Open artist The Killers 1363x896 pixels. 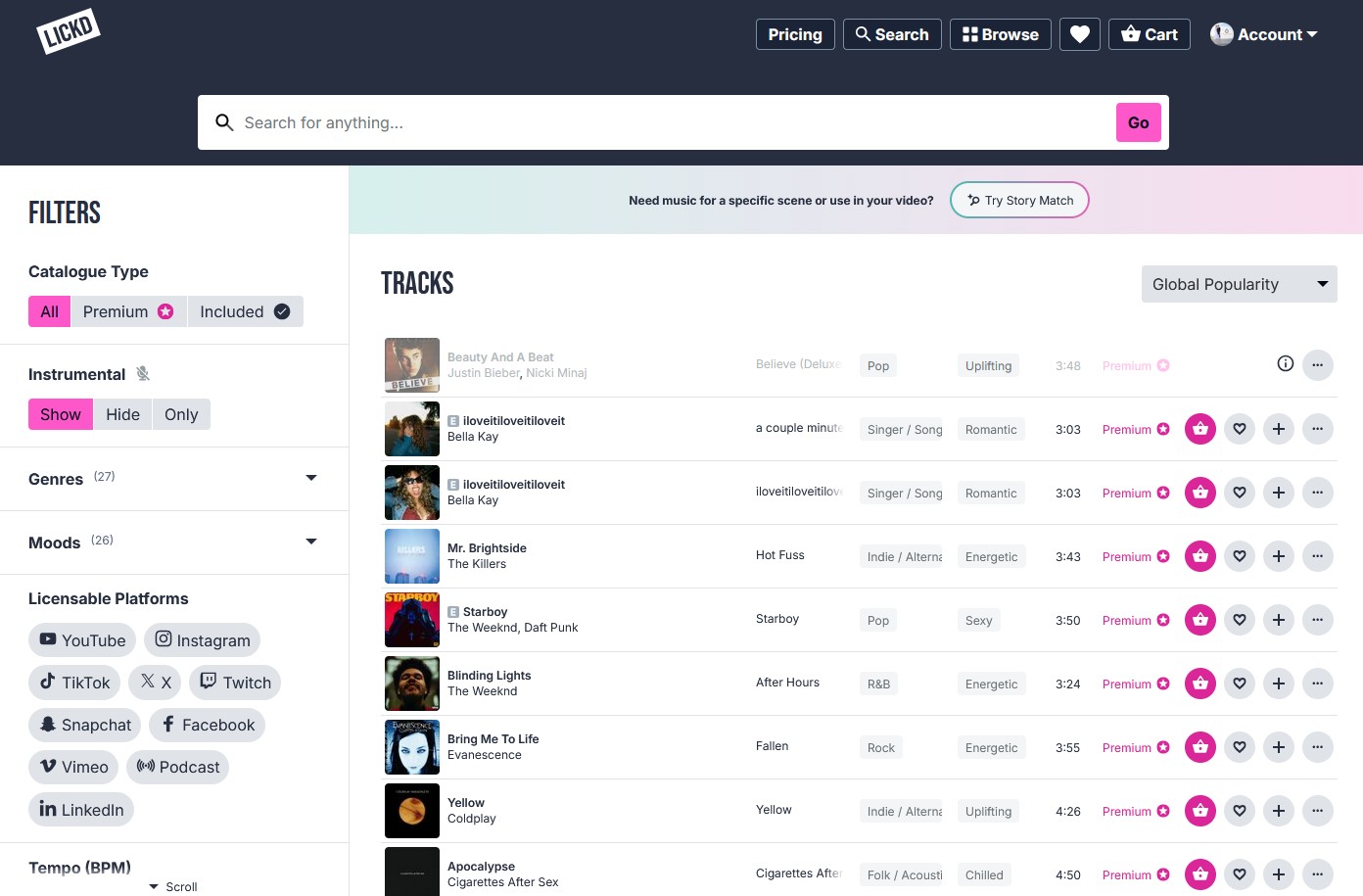click(x=477, y=564)
